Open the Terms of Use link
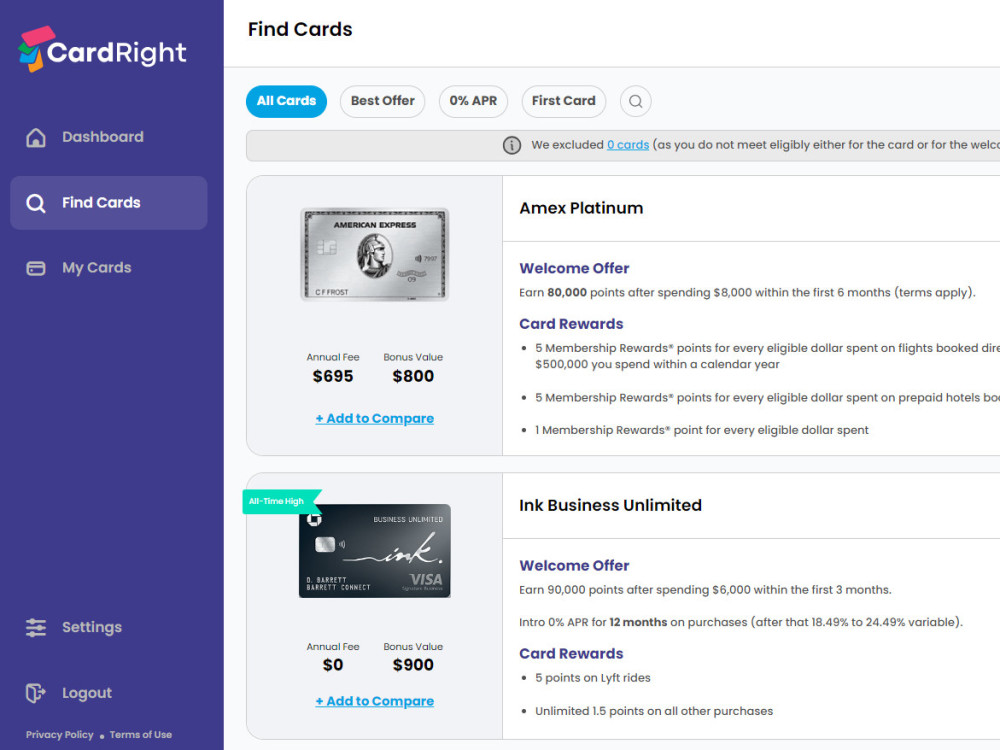This screenshot has height=750, width=1000. point(141,735)
